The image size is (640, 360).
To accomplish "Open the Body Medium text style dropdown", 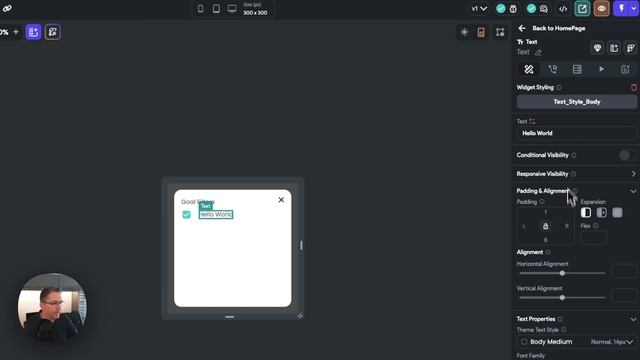I will click(576, 342).
